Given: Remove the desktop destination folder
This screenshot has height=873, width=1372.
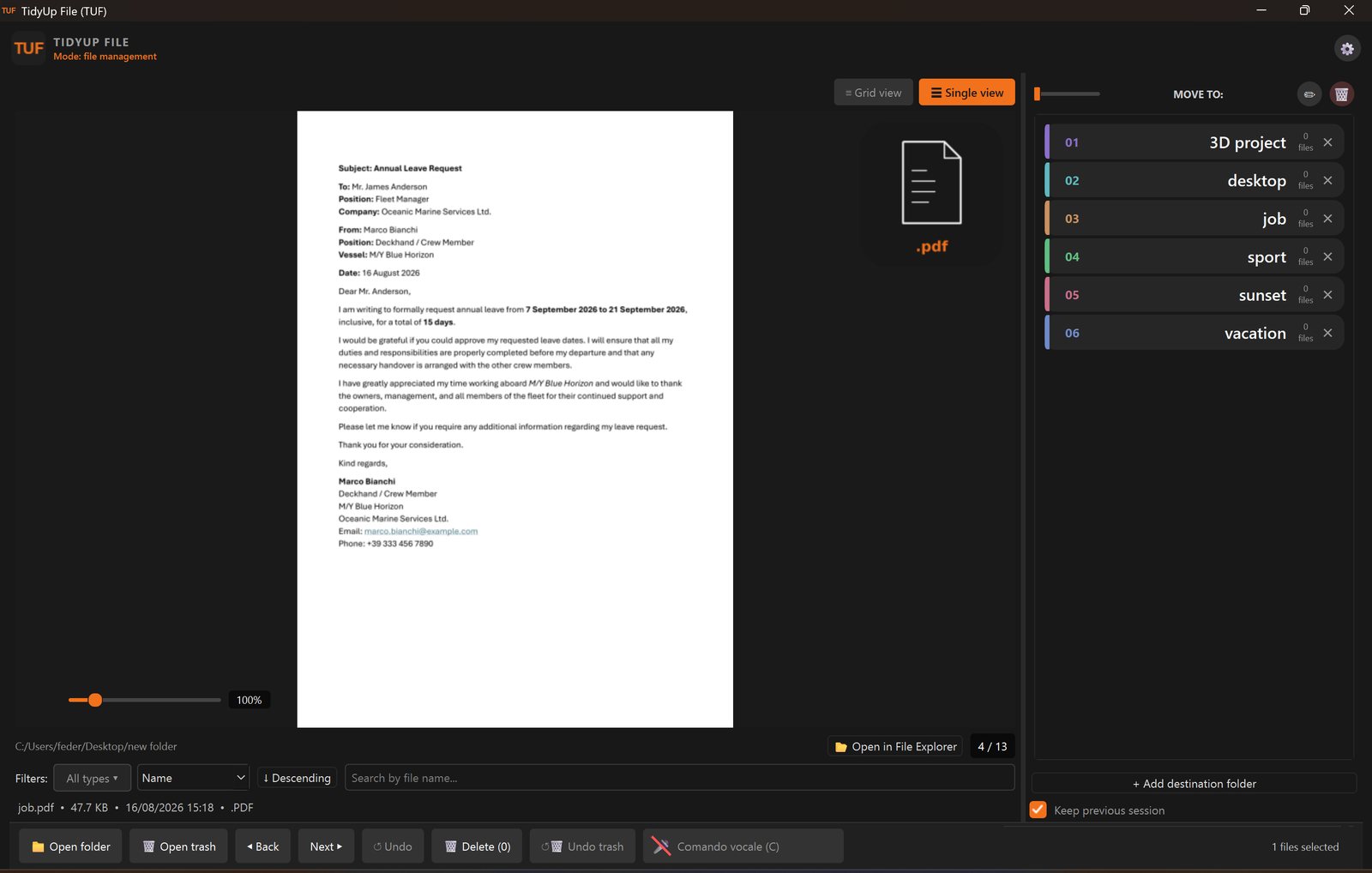Looking at the screenshot, I should click(1327, 180).
